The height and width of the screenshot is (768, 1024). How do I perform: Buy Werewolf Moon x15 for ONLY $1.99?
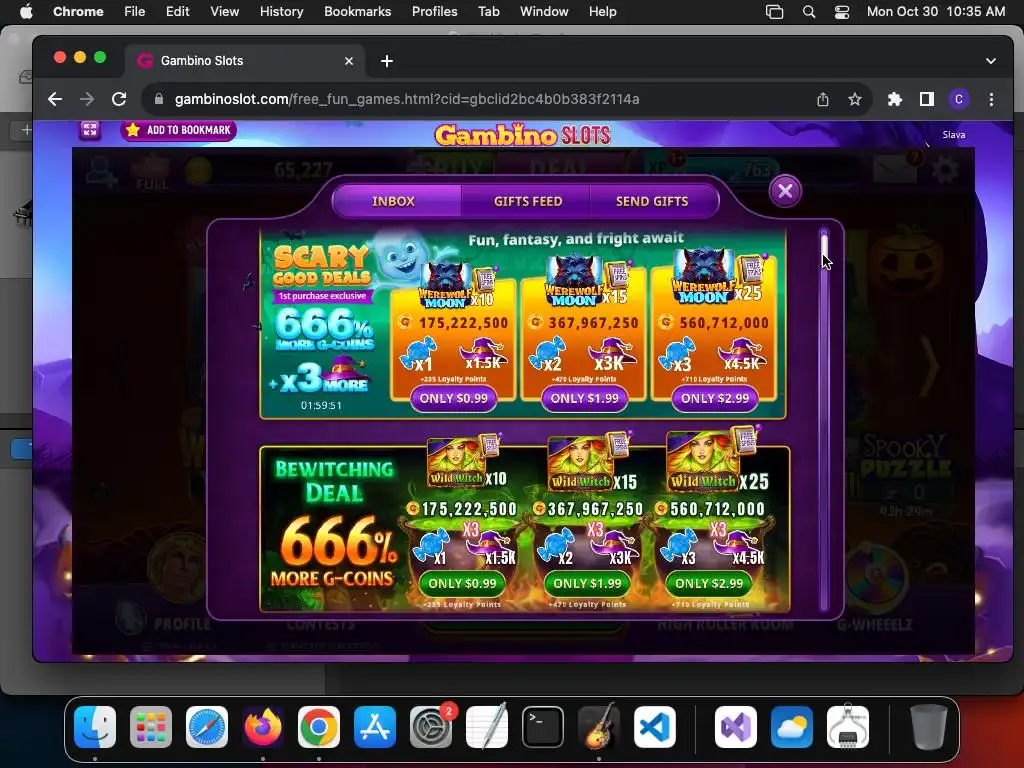(x=584, y=398)
